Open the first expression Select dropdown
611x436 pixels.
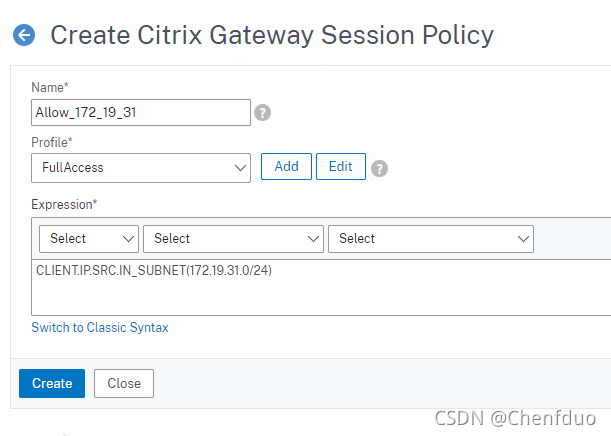[88, 239]
